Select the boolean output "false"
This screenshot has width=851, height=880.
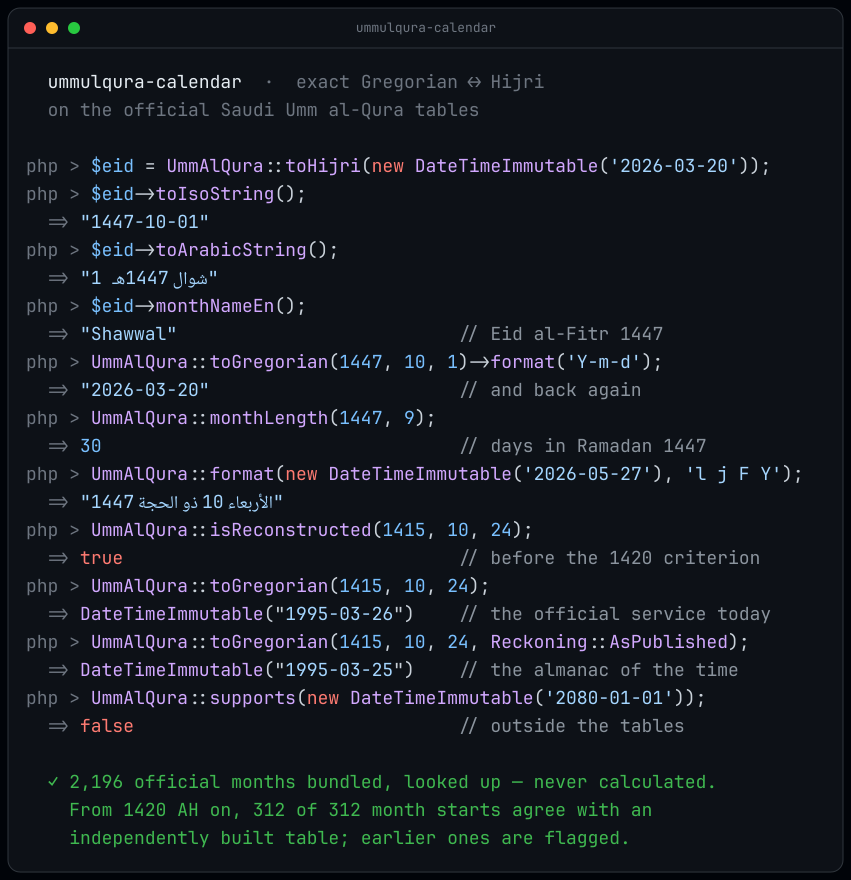point(107,726)
